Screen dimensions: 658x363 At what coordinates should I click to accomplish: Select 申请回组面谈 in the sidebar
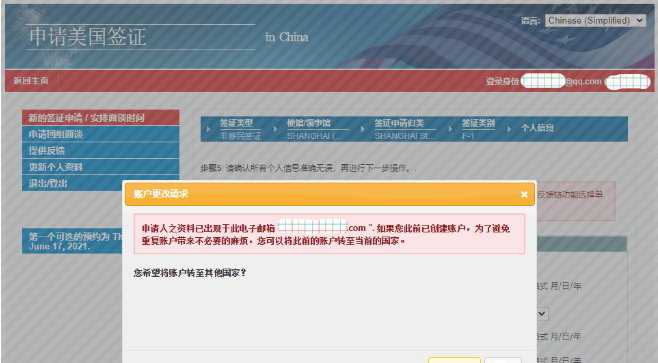101,134
